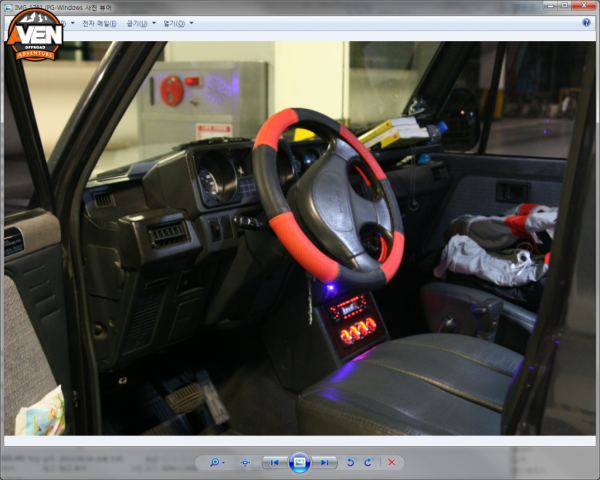Click the fit-to-window actual size icon
600x480 pixels.
[245, 462]
